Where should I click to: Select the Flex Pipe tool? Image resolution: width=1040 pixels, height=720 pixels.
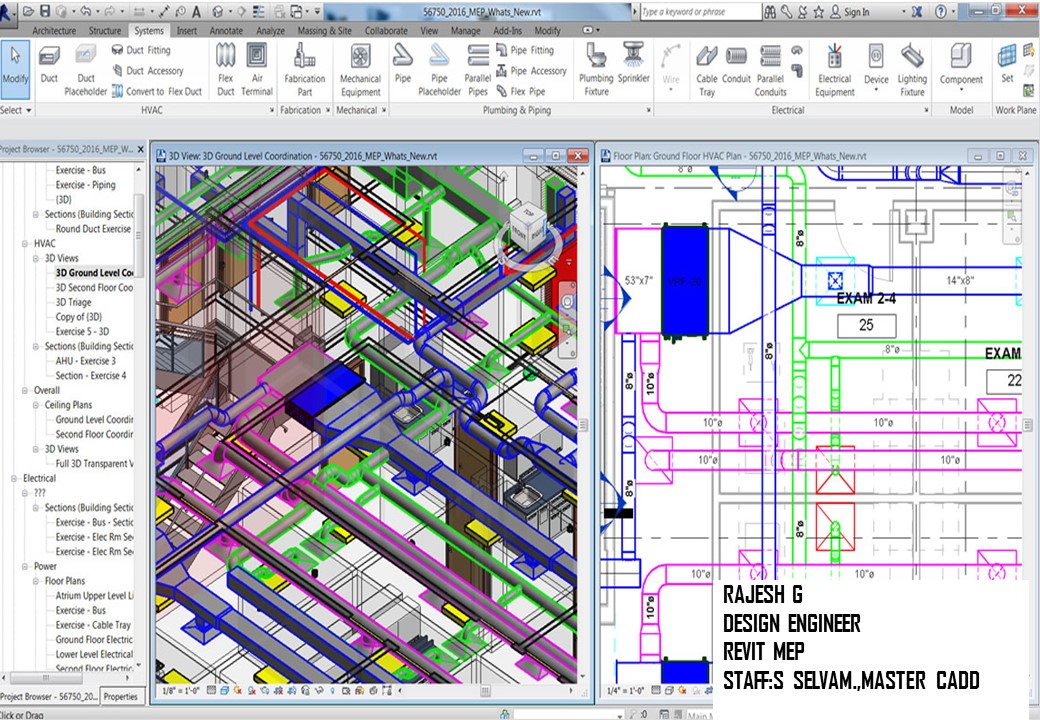pos(521,91)
